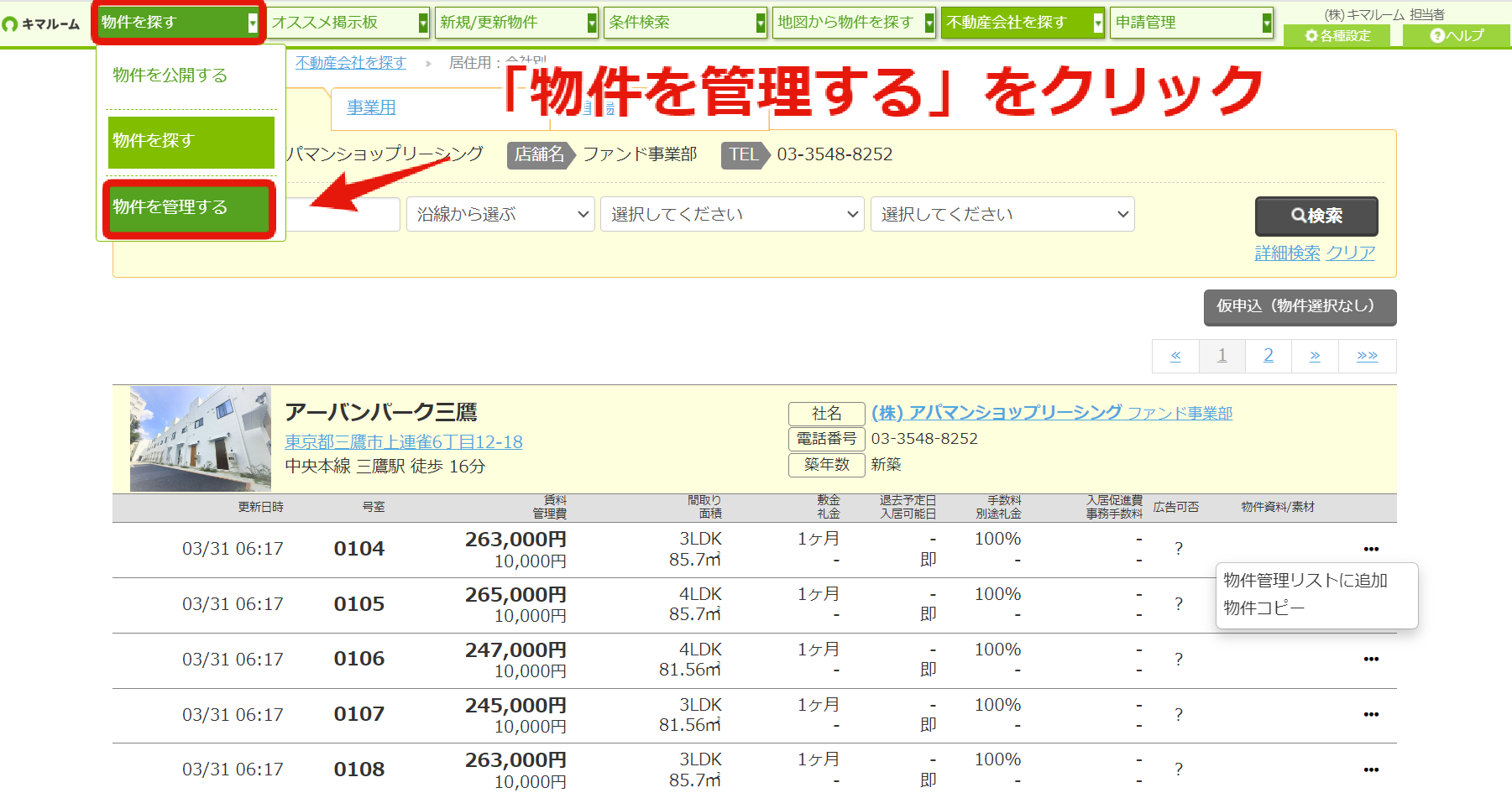Screen dimensions: 1512x793
Task: Jump to last page »»
Action: tap(1367, 356)
